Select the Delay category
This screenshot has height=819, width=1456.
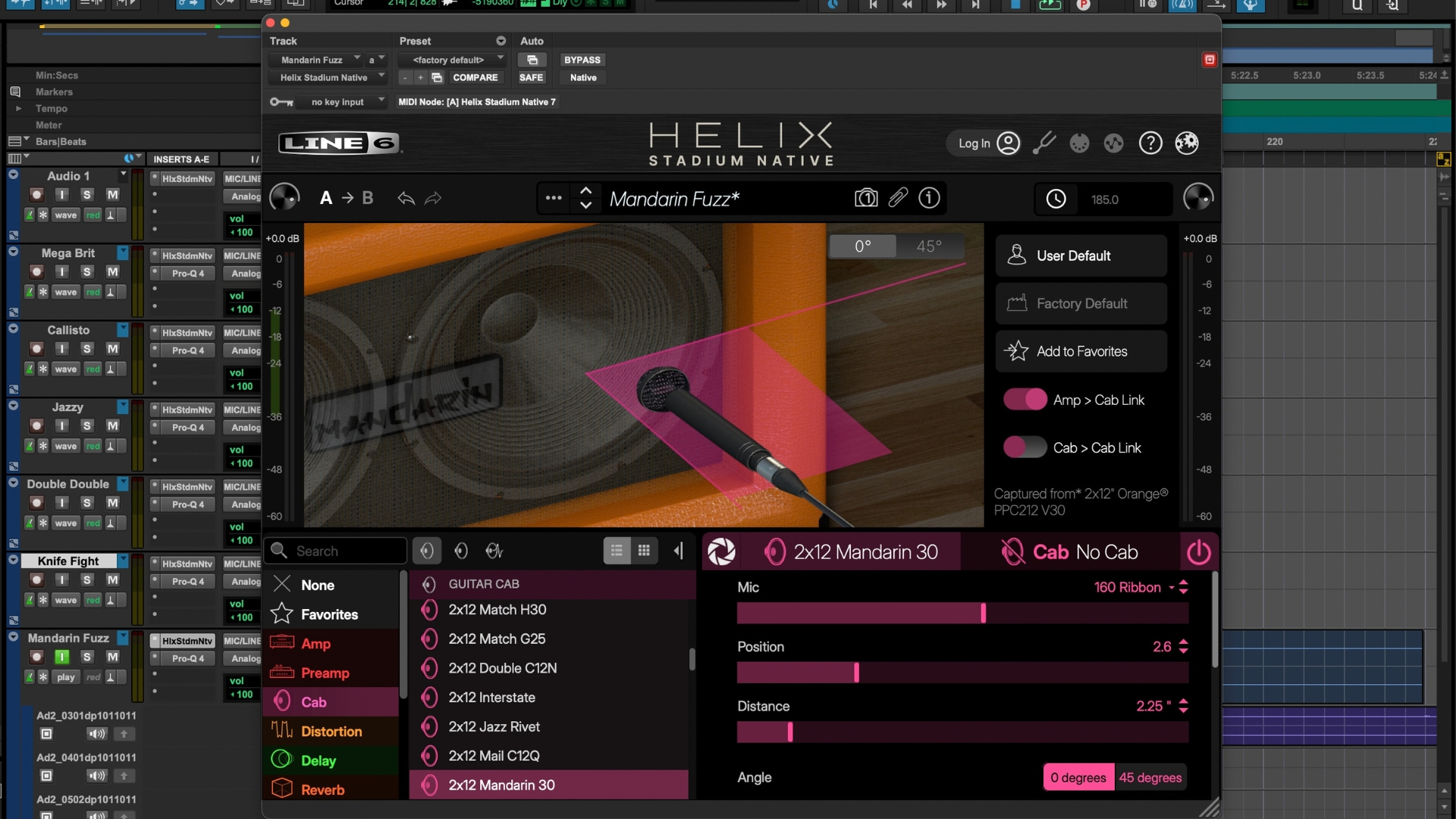pyautogui.click(x=331, y=760)
